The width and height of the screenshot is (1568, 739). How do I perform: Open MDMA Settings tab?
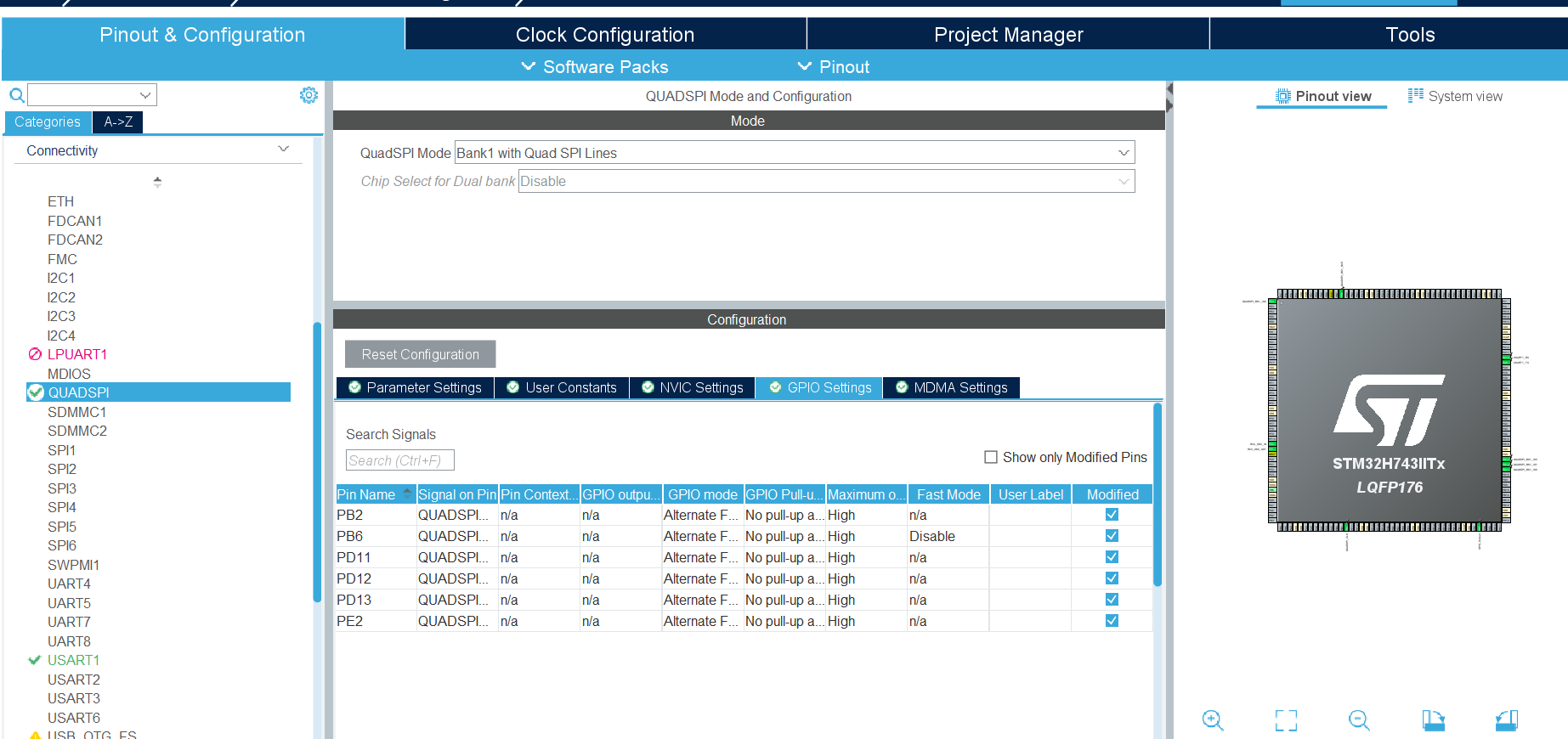click(952, 387)
